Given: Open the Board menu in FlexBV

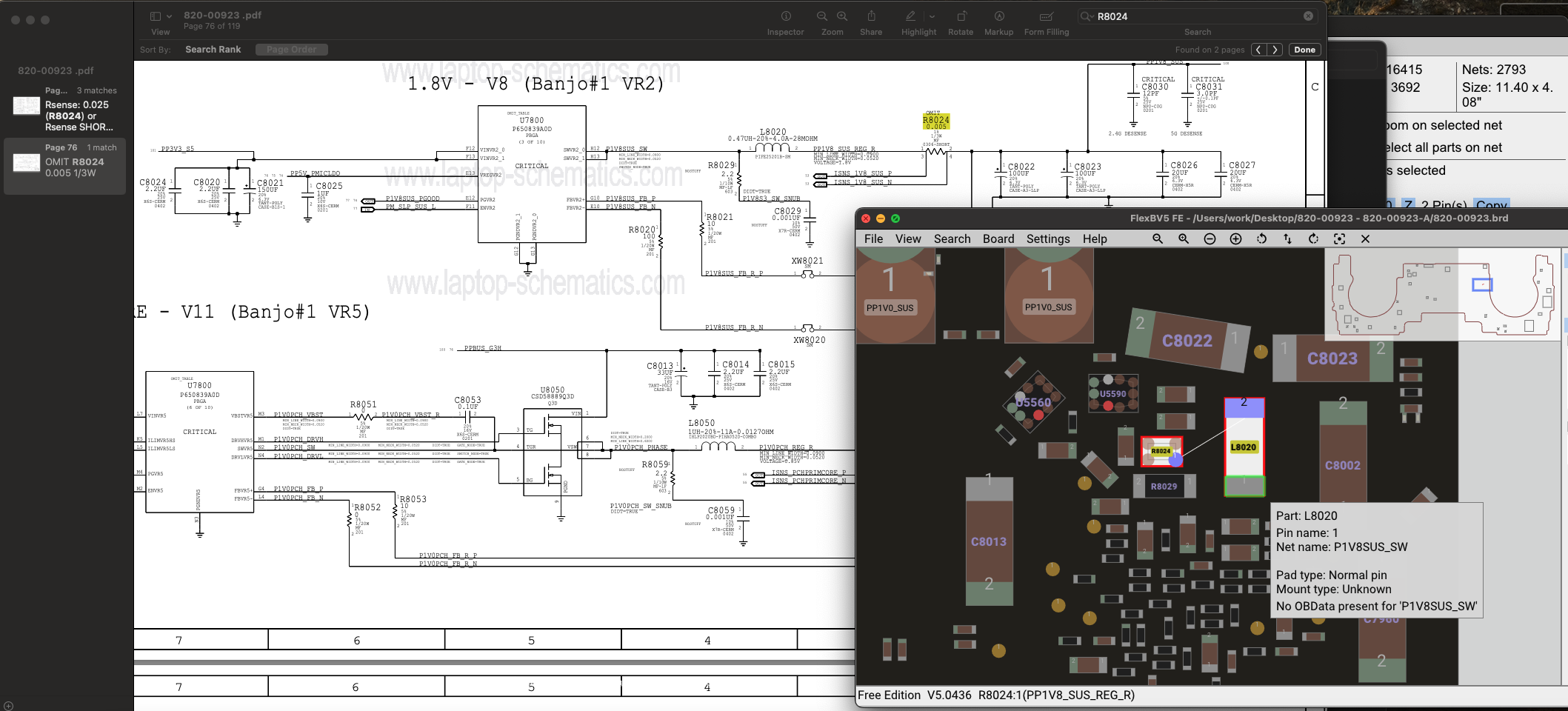Looking at the screenshot, I should coord(998,239).
